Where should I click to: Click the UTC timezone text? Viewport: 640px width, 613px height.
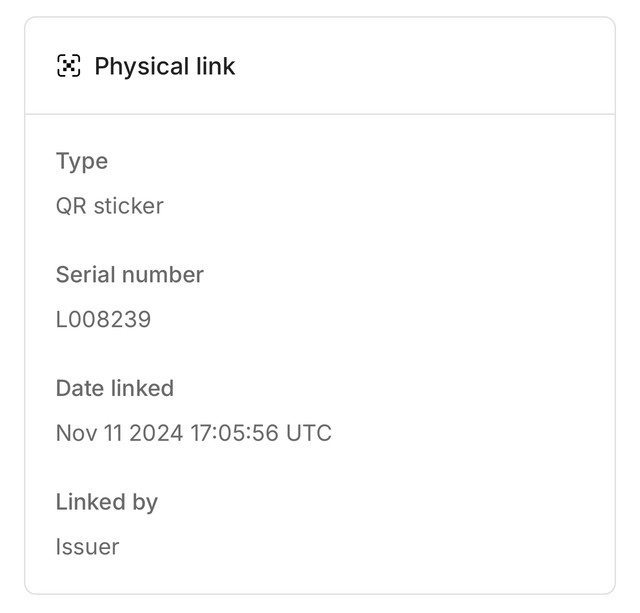click(x=309, y=433)
